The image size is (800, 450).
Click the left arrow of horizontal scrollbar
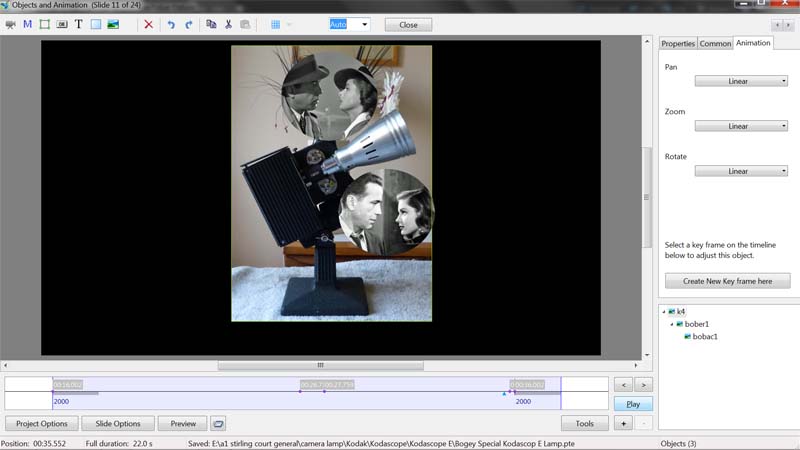6,365
